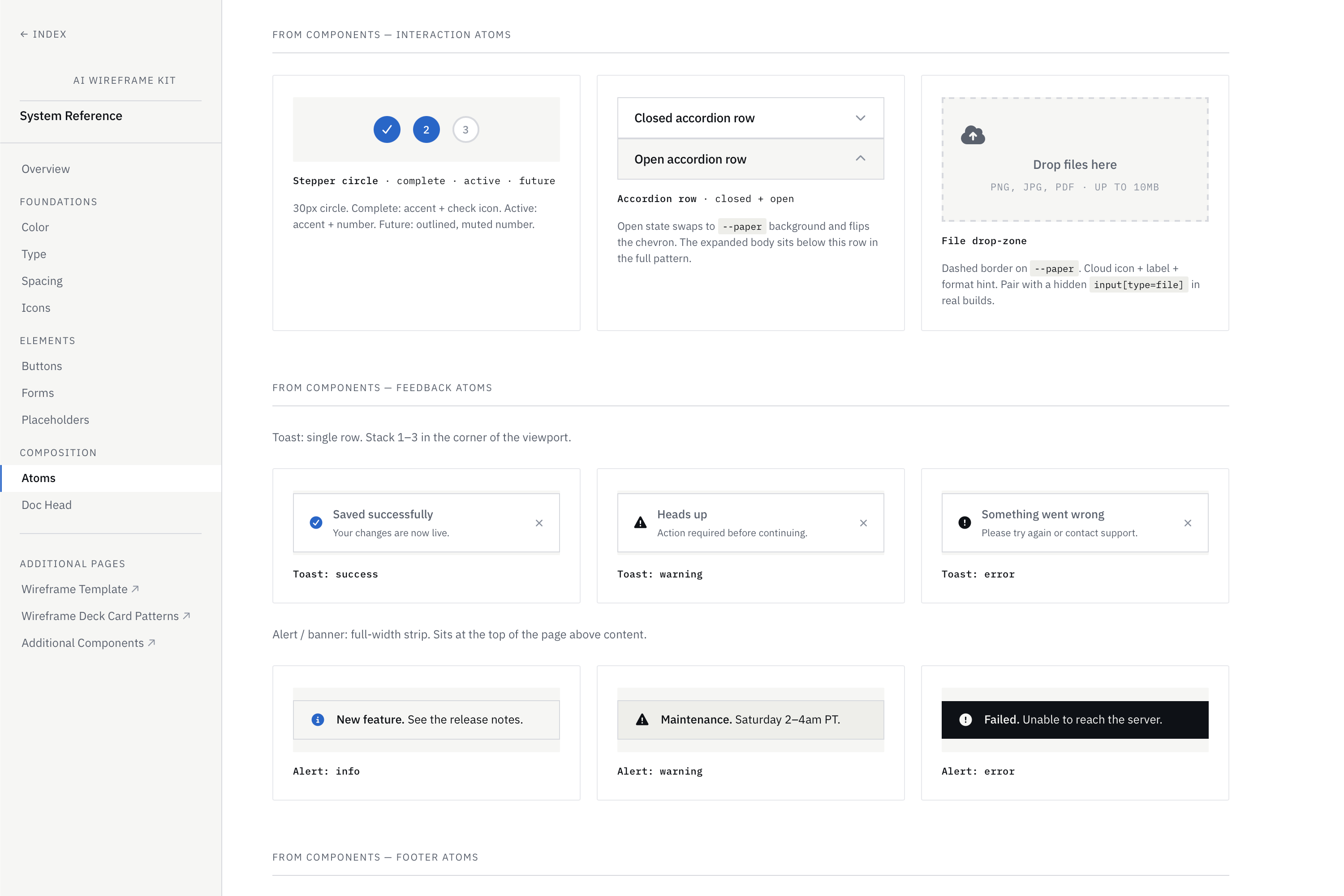Click the blue check icon in success toast
This screenshot has height=896, width=1344.
(316, 523)
